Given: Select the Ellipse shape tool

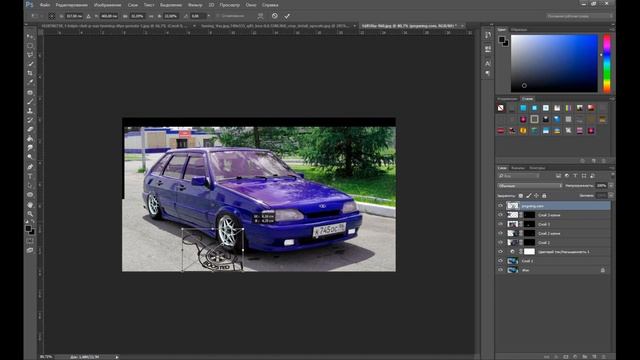Looking at the screenshot, I should tap(30, 195).
